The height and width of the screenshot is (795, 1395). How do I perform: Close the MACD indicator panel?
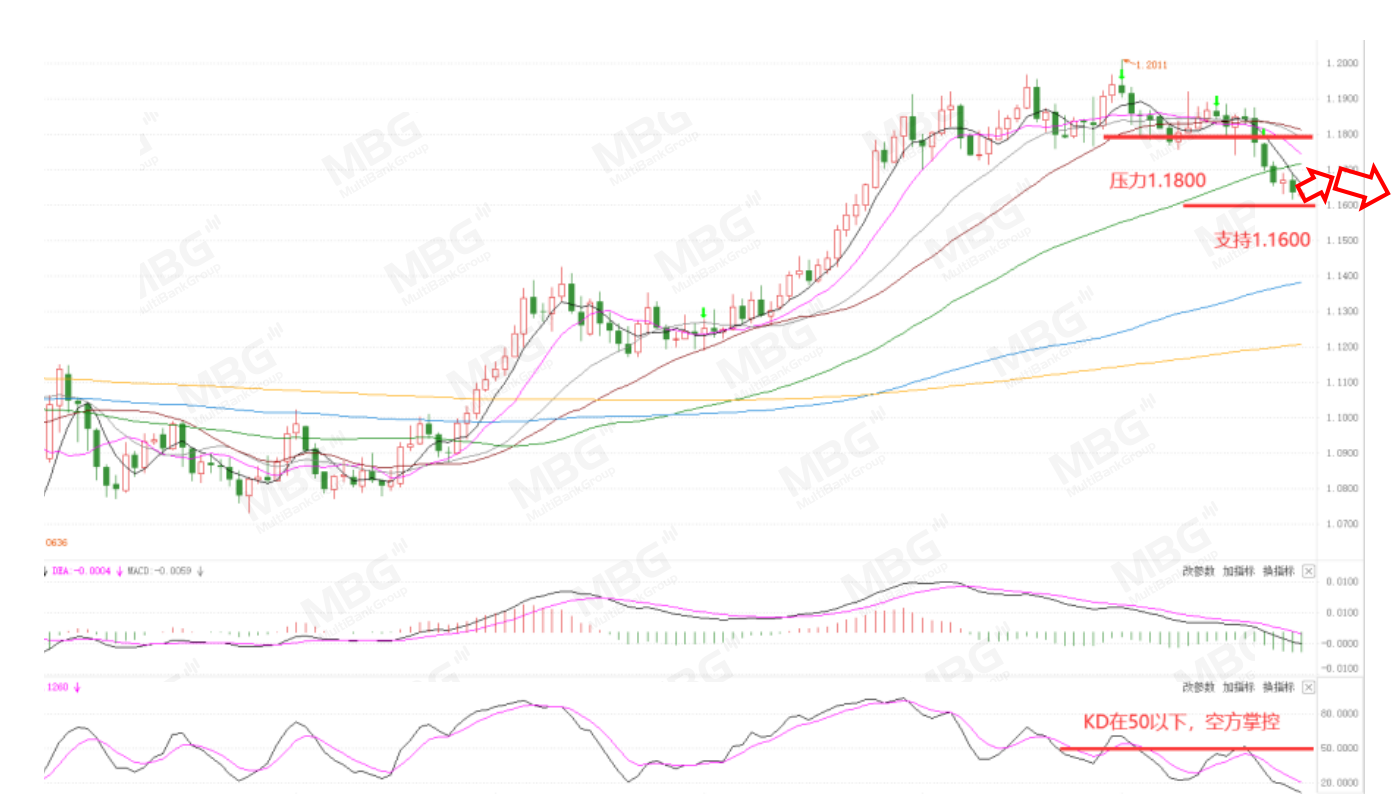click(1308, 572)
